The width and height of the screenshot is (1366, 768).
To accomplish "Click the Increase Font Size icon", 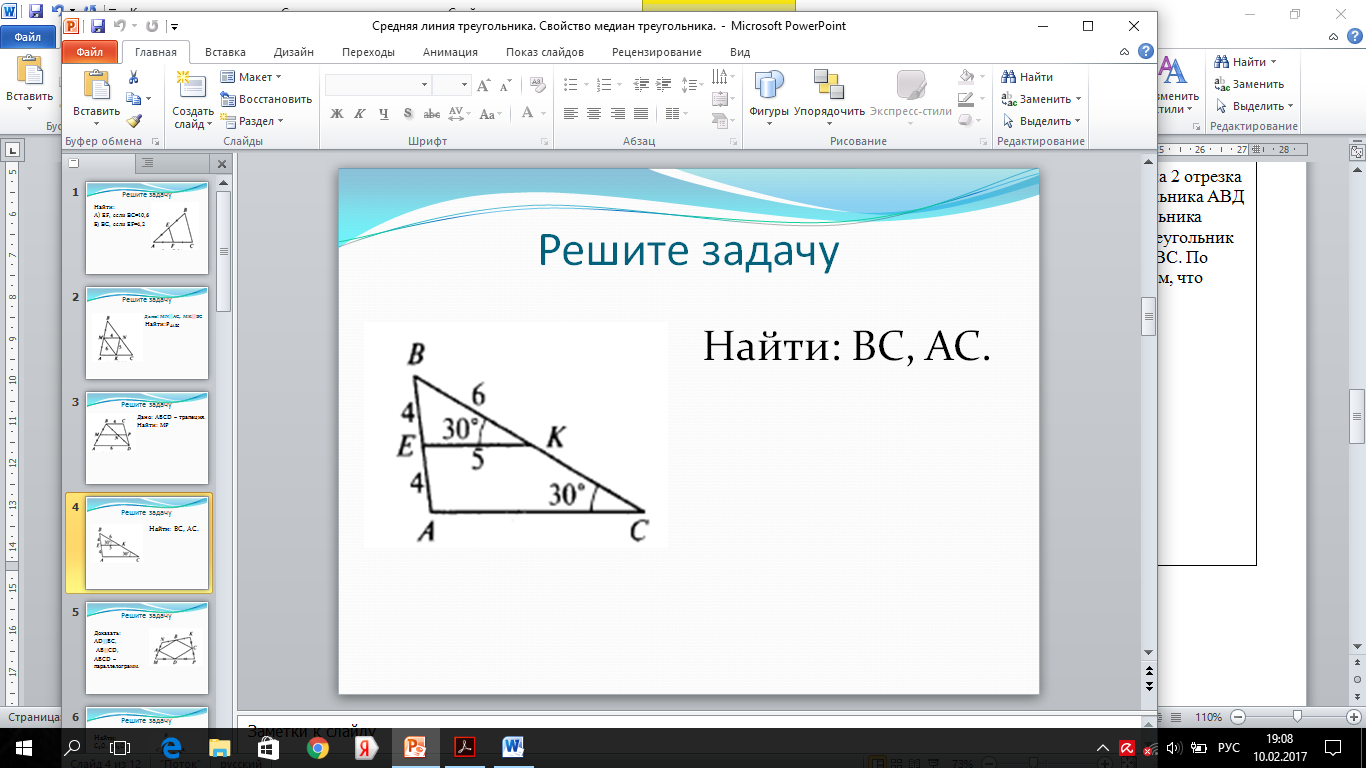I will click(486, 85).
